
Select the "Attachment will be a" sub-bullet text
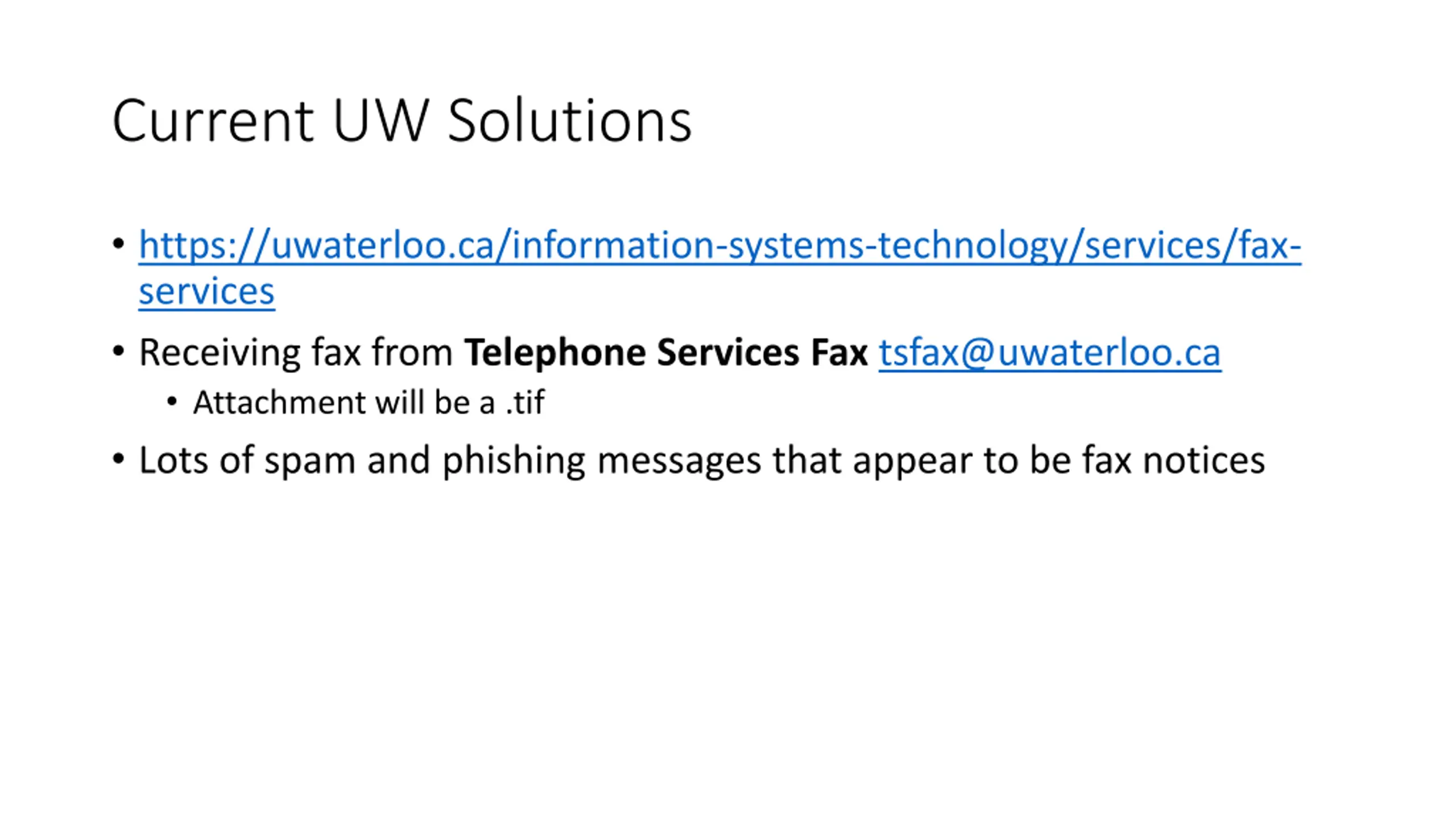344,403
